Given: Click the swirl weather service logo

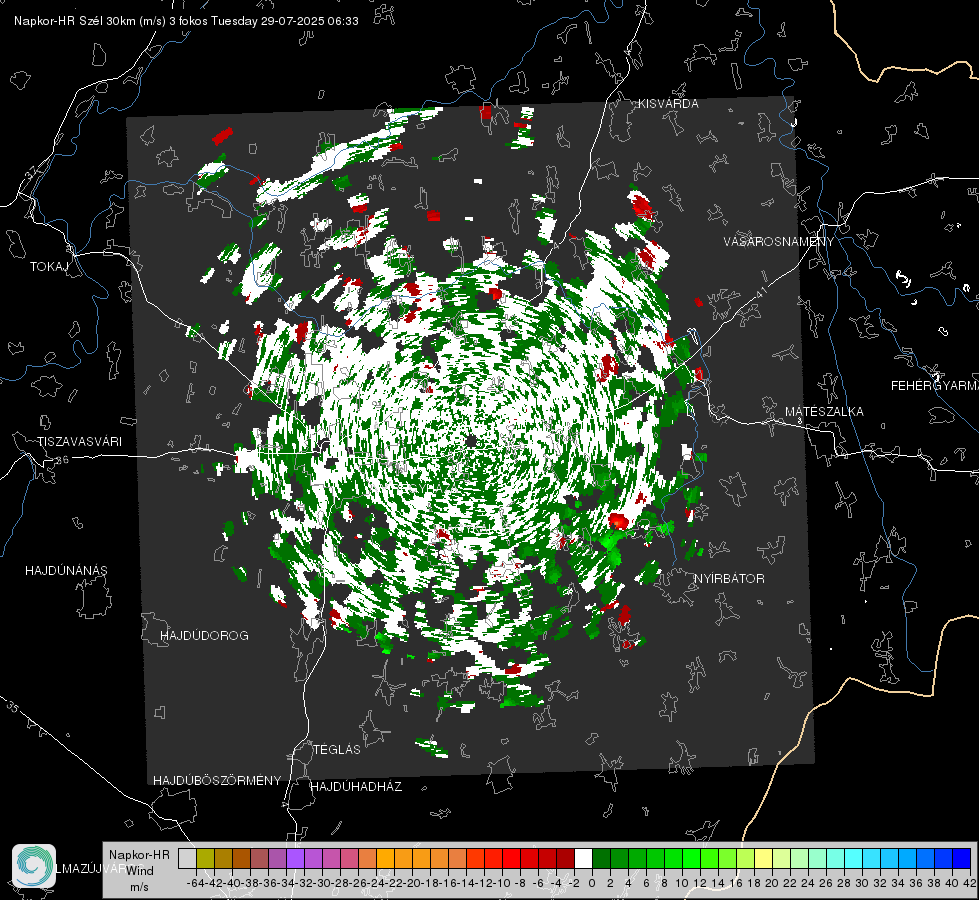Looking at the screenshot, I should coord(34,866).
